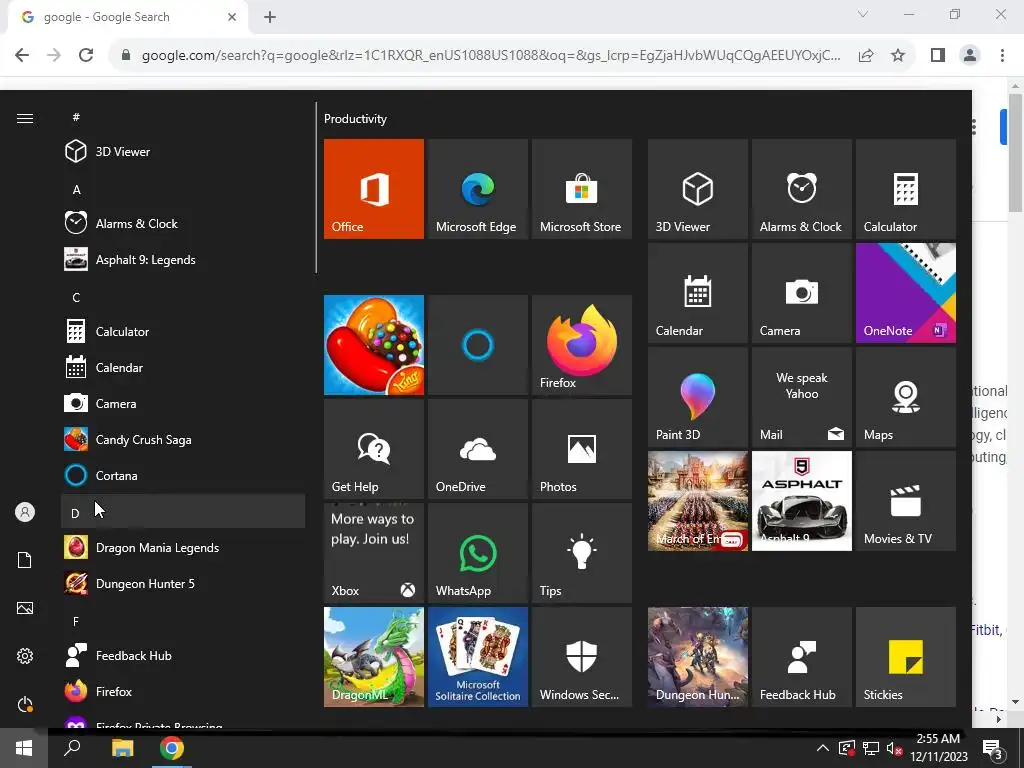Open the Camera tile
This screenshot has height=768, width=1024.
click(801, 293)
